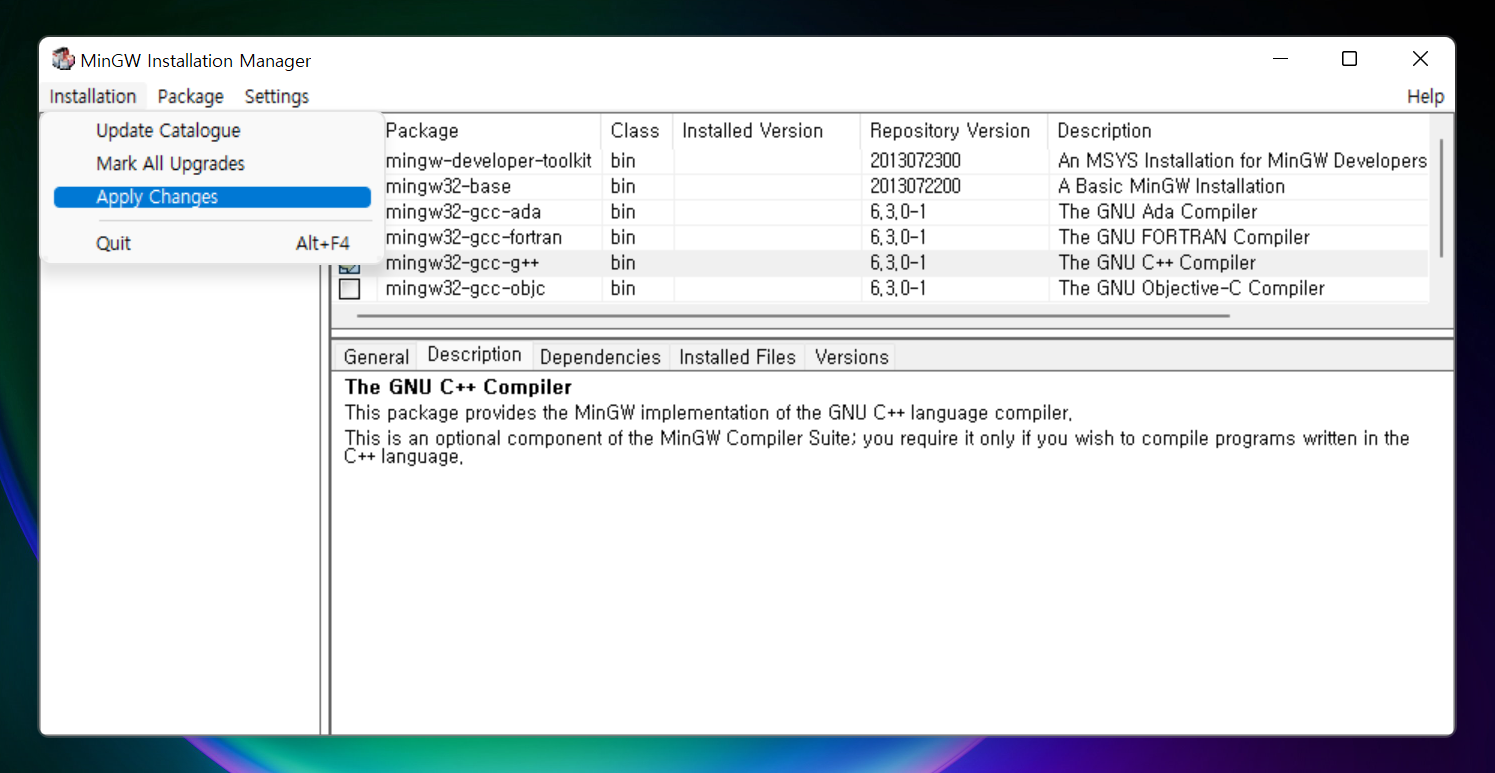Choose Update Catalogue from the menu
The image size is (1495, 773).
coord(212,131)
